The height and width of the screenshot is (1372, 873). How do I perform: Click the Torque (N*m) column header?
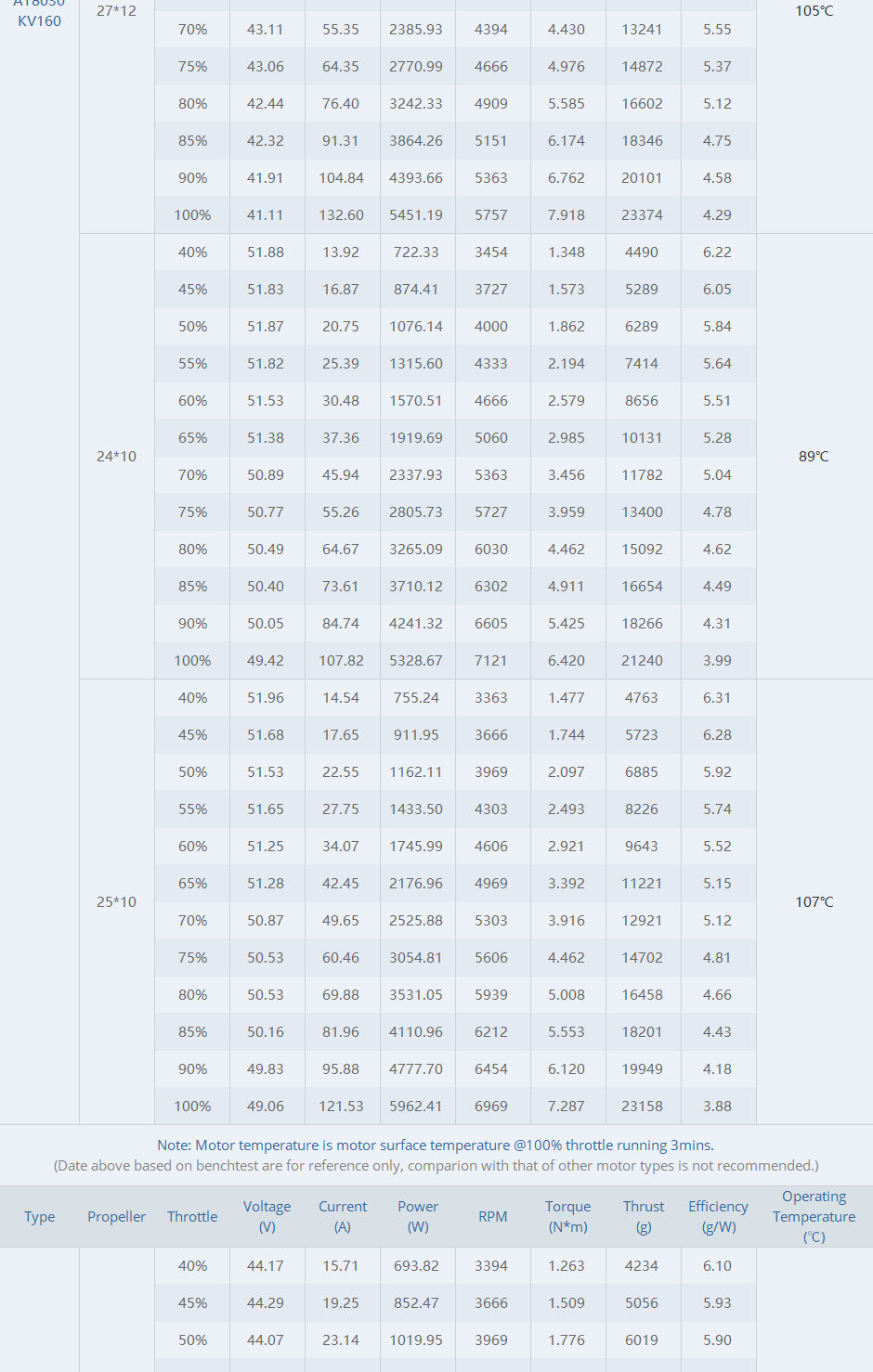pyautogui.click(x=567, y=1216)
